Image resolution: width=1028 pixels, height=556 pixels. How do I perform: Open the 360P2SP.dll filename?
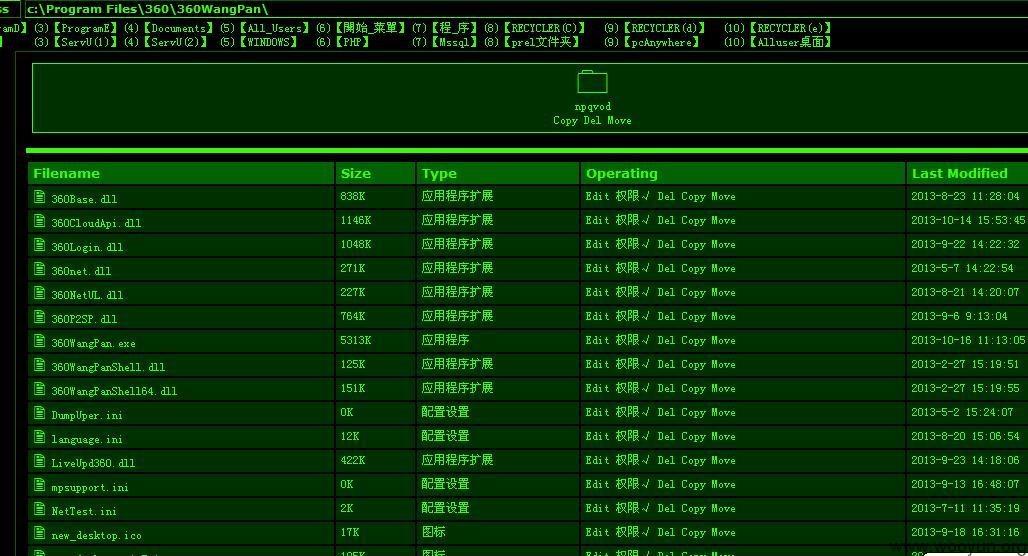[85, 319]
